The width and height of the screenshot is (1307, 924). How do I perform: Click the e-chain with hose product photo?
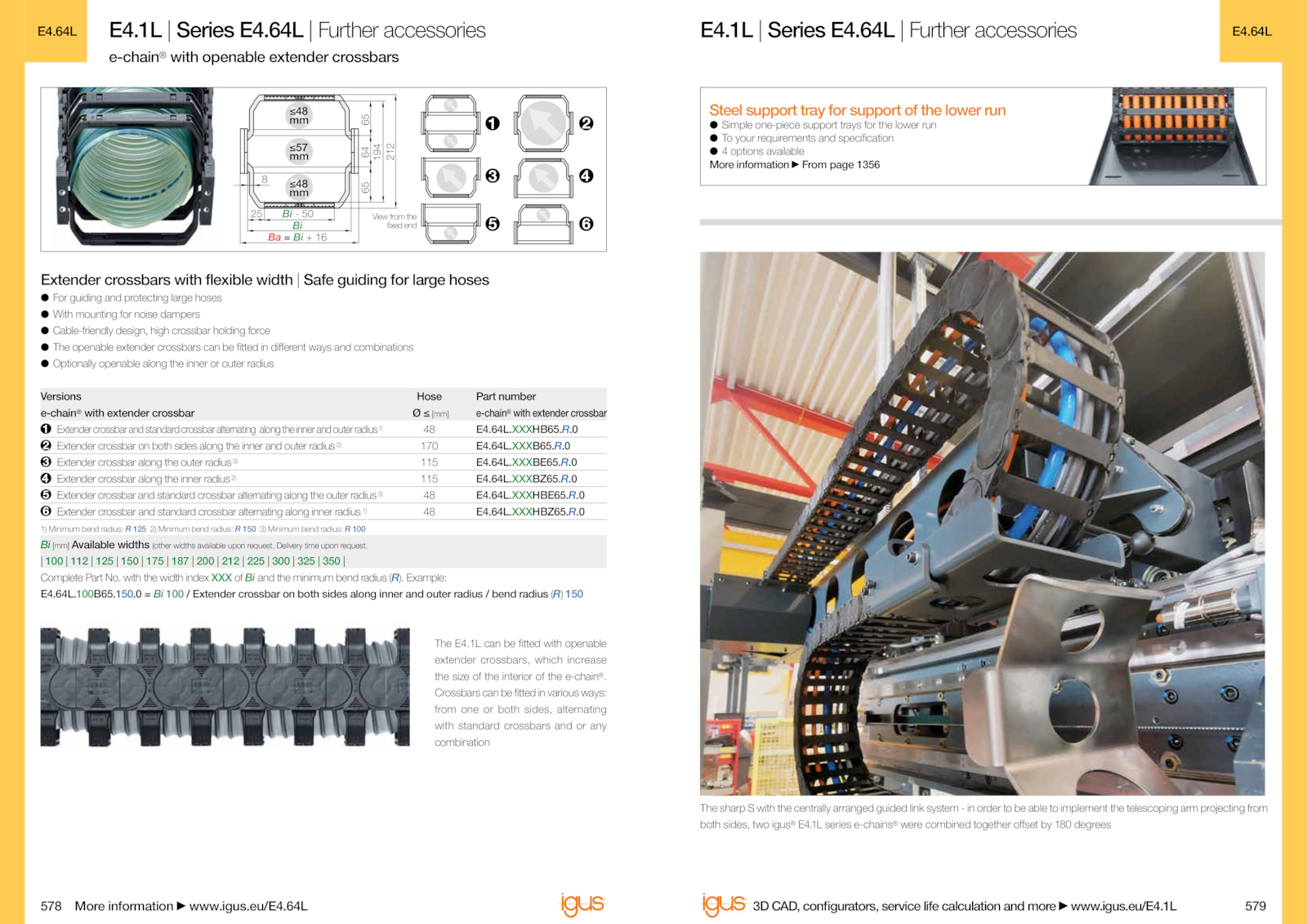[136, 167]
